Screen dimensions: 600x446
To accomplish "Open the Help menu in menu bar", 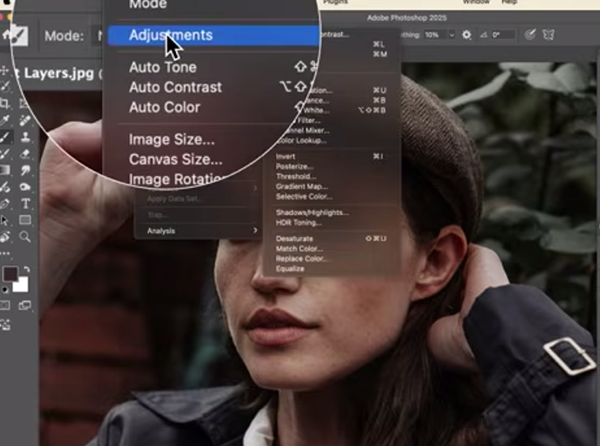I will 509,2.
